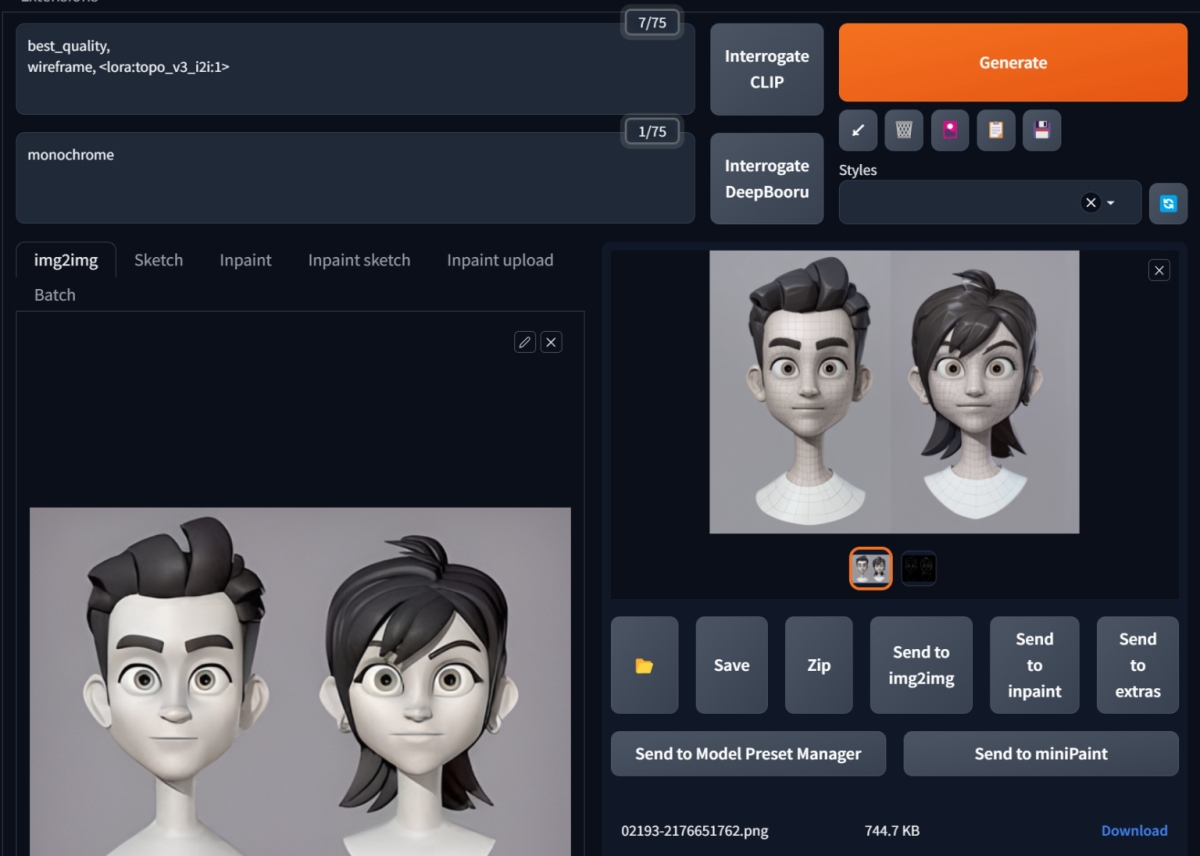Image resolution: width=1200 pixels, height=856 pixels.
Task: Run Interrogate DeepBooru
Action: click(767, 179)
